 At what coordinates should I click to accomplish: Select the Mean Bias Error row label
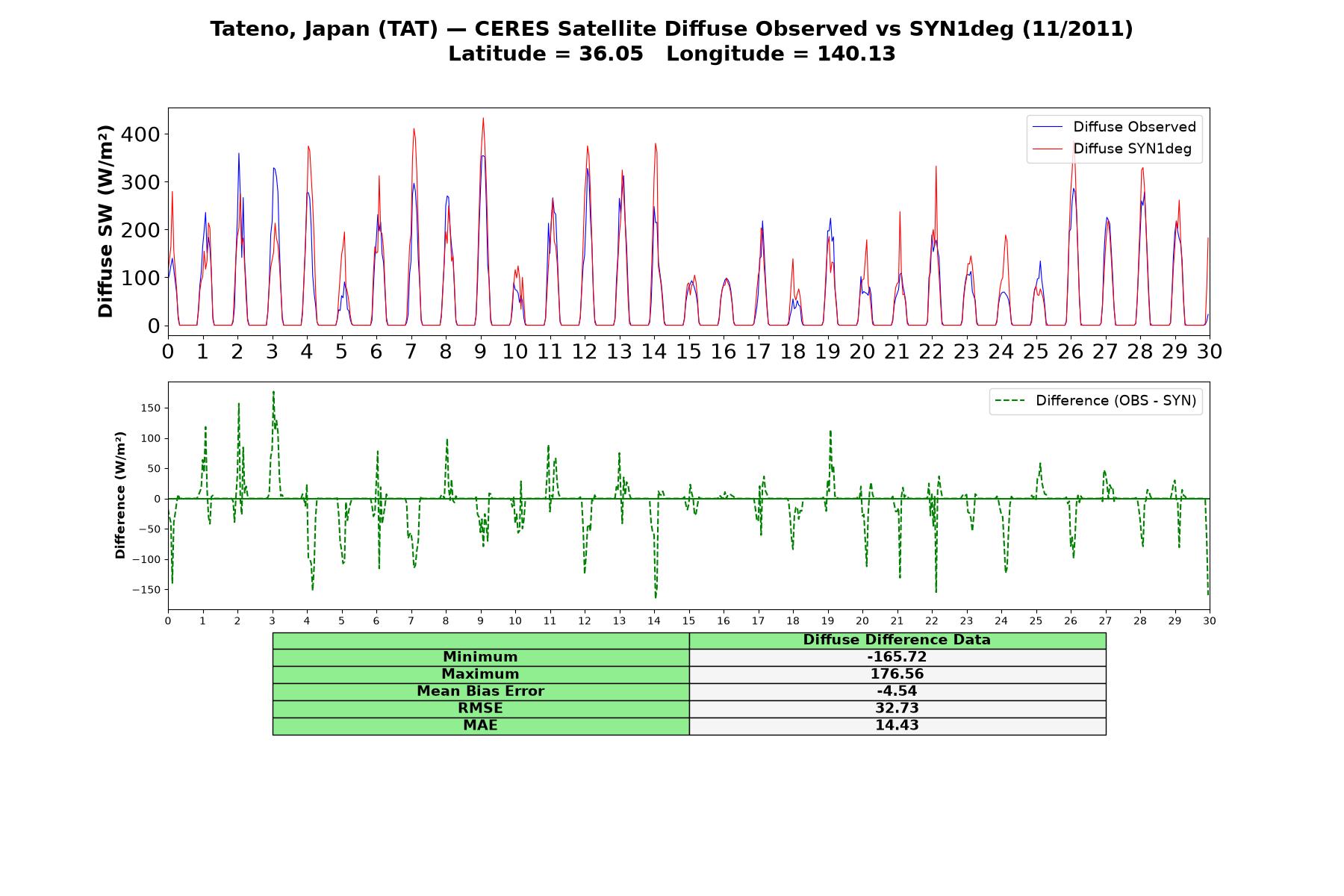point(480,691)
